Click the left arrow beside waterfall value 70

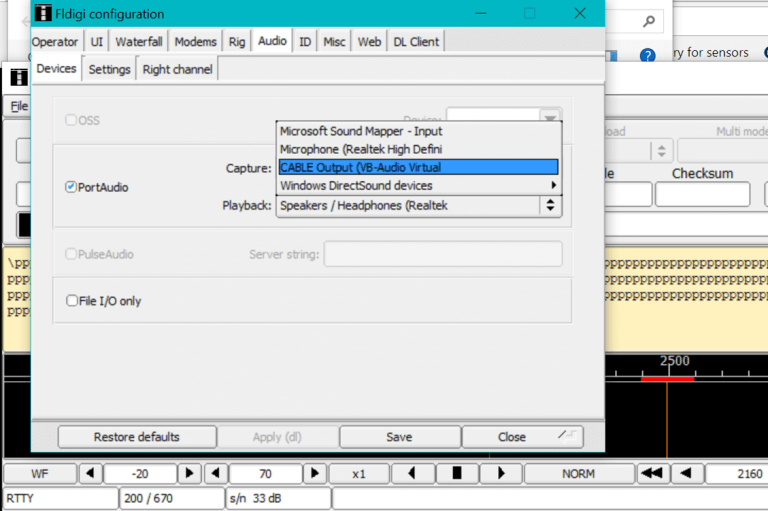point(216,473)
